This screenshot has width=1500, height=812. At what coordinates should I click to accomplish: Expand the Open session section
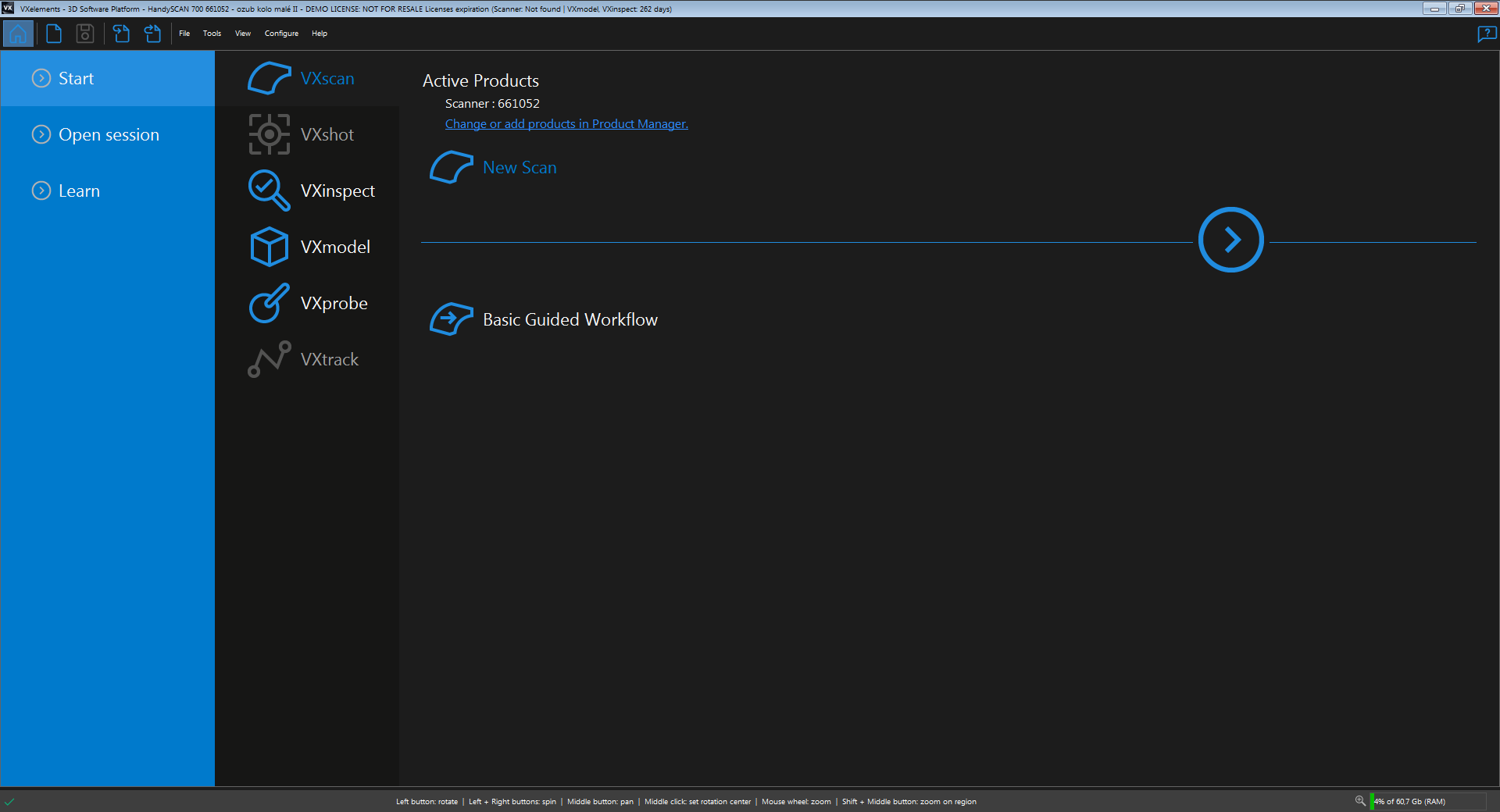[108, 135]
